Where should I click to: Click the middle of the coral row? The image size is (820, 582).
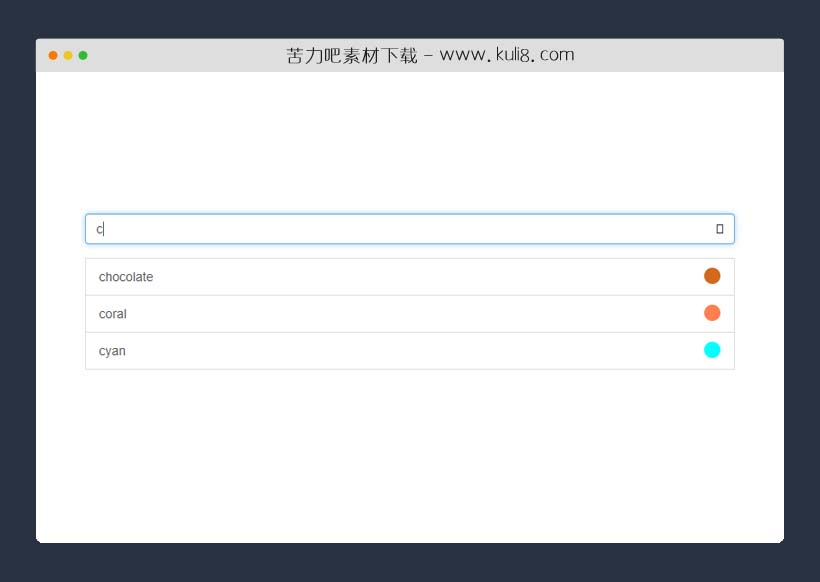410,314
